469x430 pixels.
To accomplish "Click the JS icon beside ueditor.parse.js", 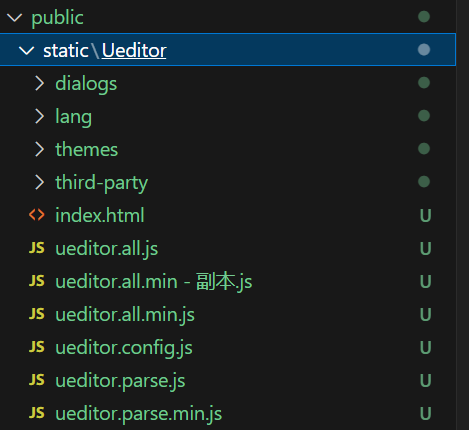I will [37, 380].
